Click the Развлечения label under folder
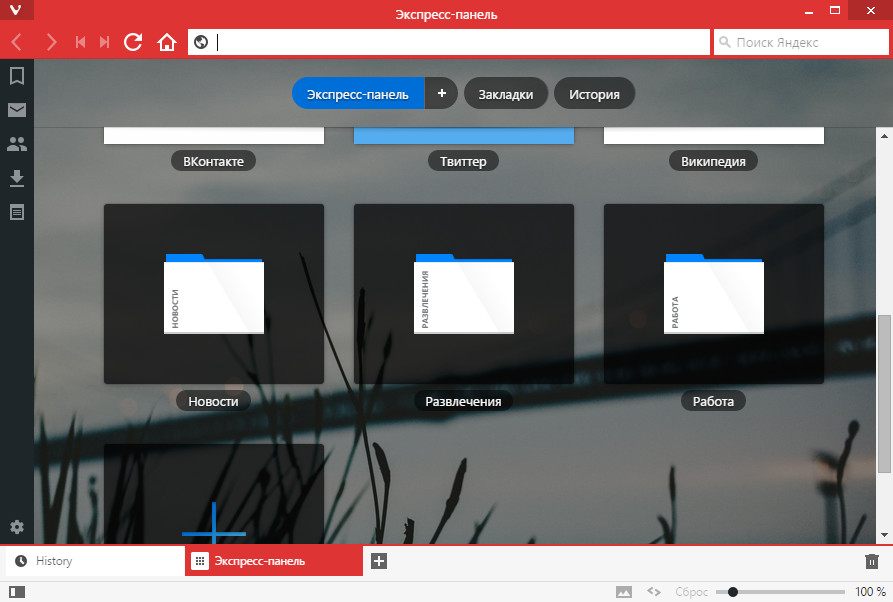893x602 pixels. 464,401
